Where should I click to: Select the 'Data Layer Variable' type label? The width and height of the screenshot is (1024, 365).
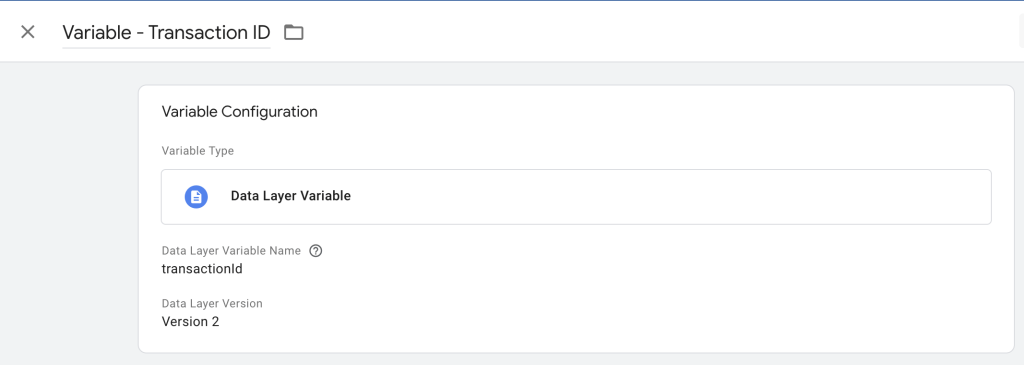pos(291,196)
